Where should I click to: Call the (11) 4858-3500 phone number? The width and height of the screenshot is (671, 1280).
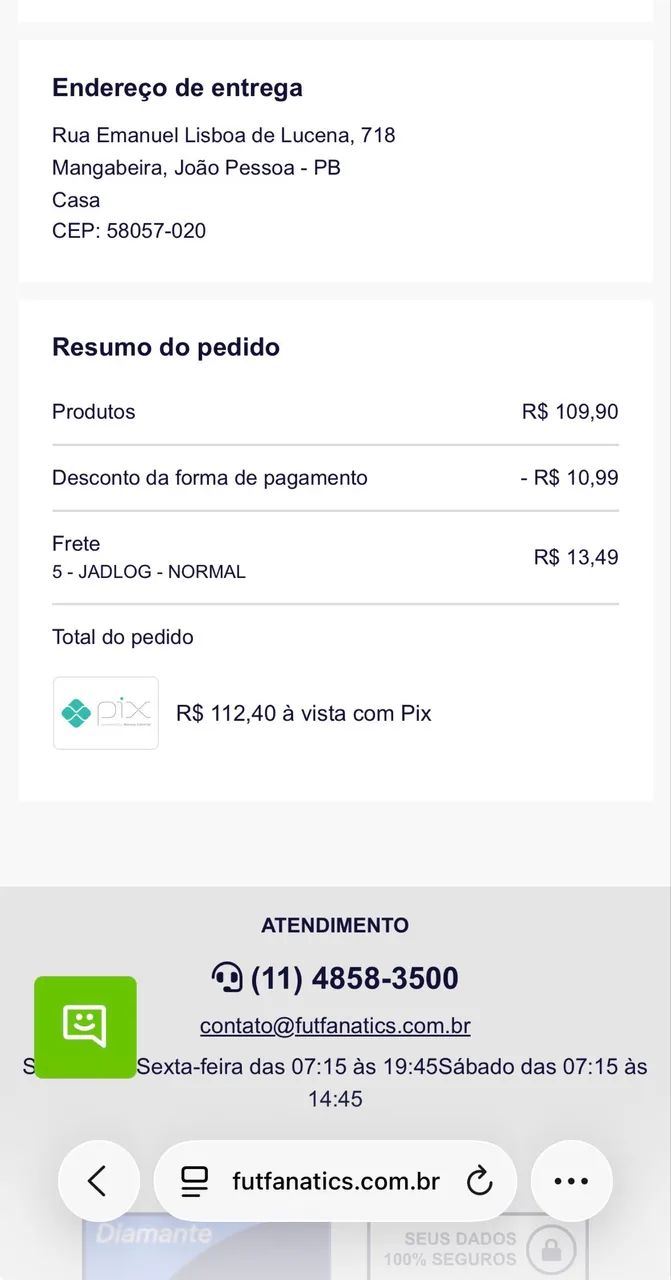pos(354,978)
